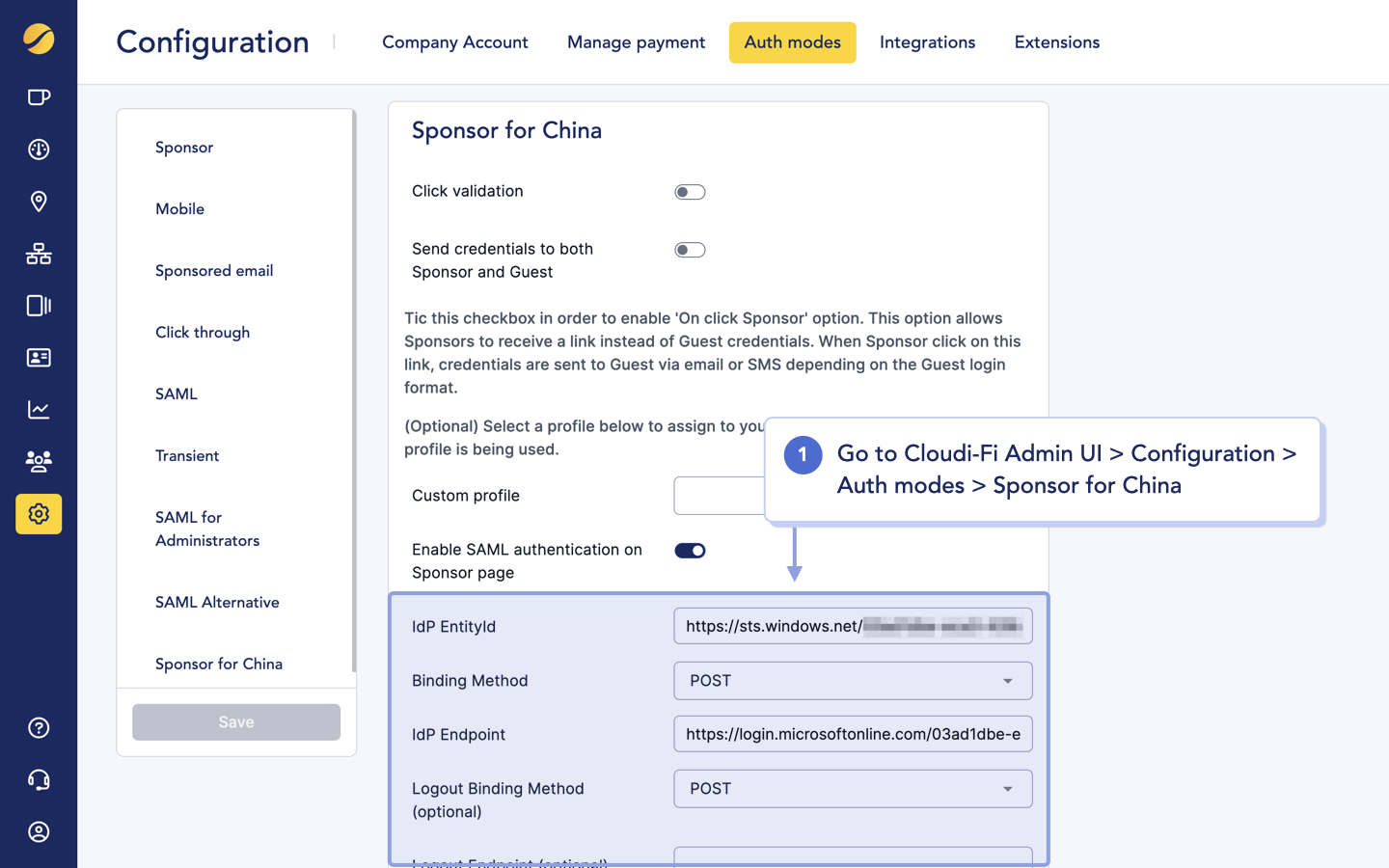
Task: Open the Custom profile selector
Action: point(719,496)
